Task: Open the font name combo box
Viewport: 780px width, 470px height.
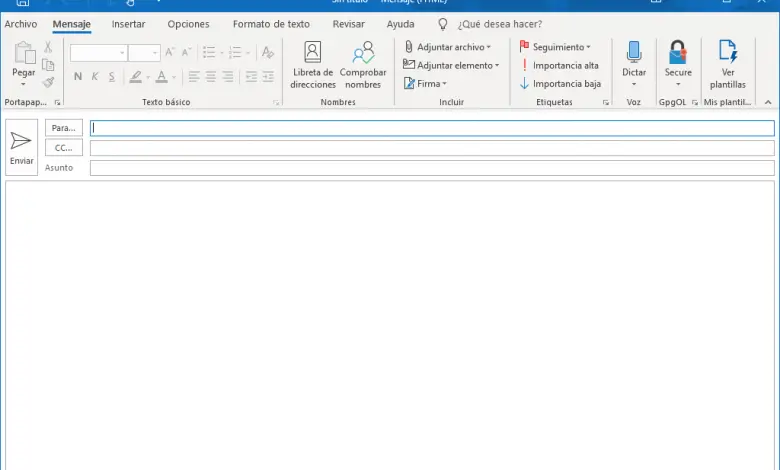Action: (x=98, y=53)
